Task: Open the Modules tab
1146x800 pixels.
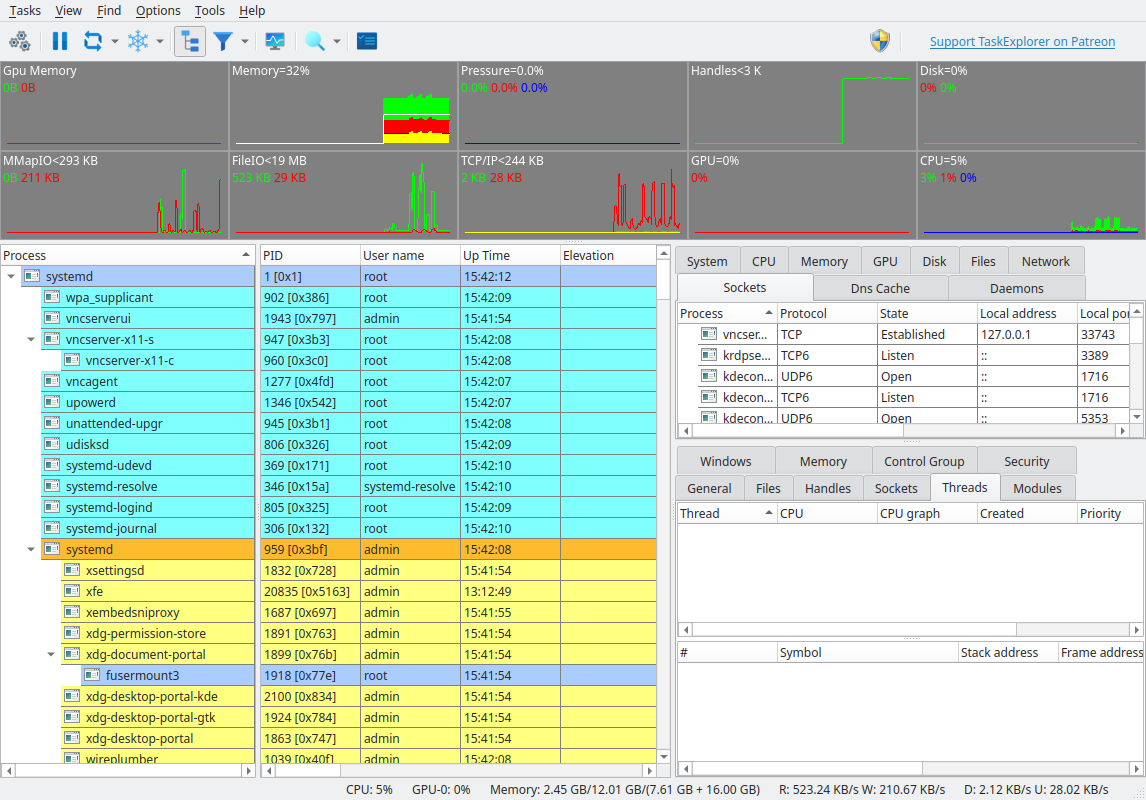Action: point(1037,488)
